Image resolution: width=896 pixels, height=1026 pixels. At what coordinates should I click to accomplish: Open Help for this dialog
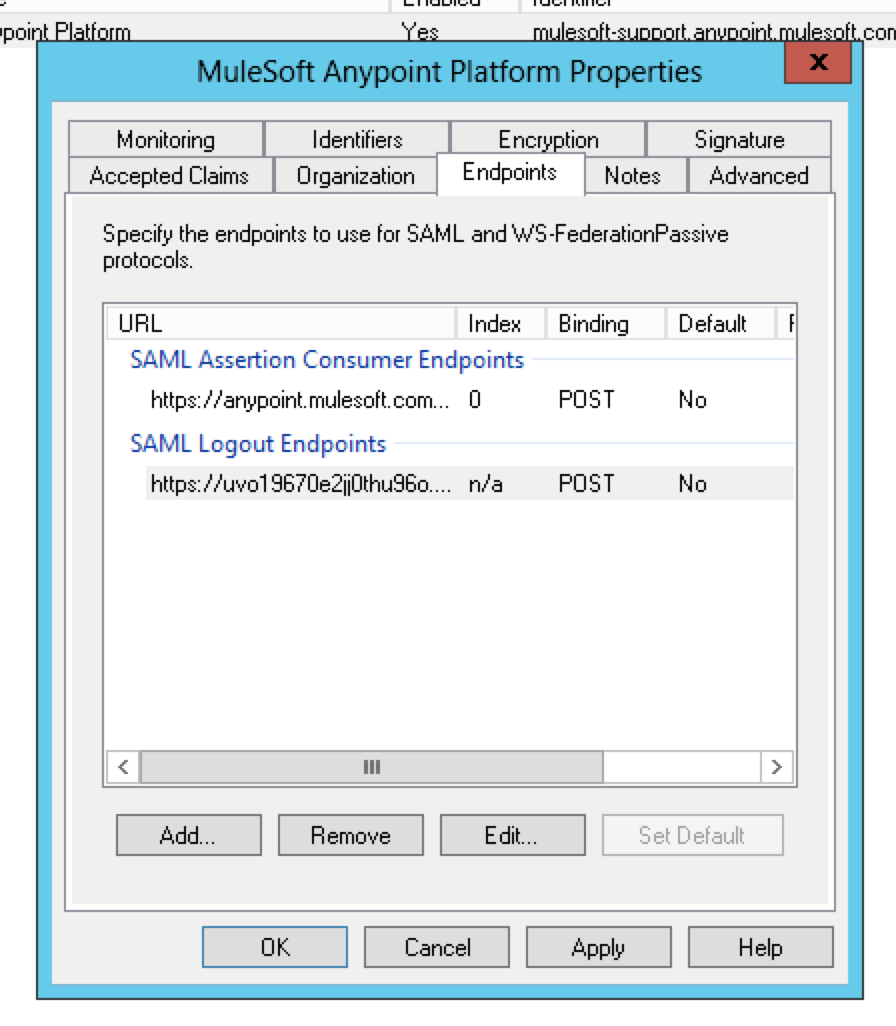tap(760, 946)
